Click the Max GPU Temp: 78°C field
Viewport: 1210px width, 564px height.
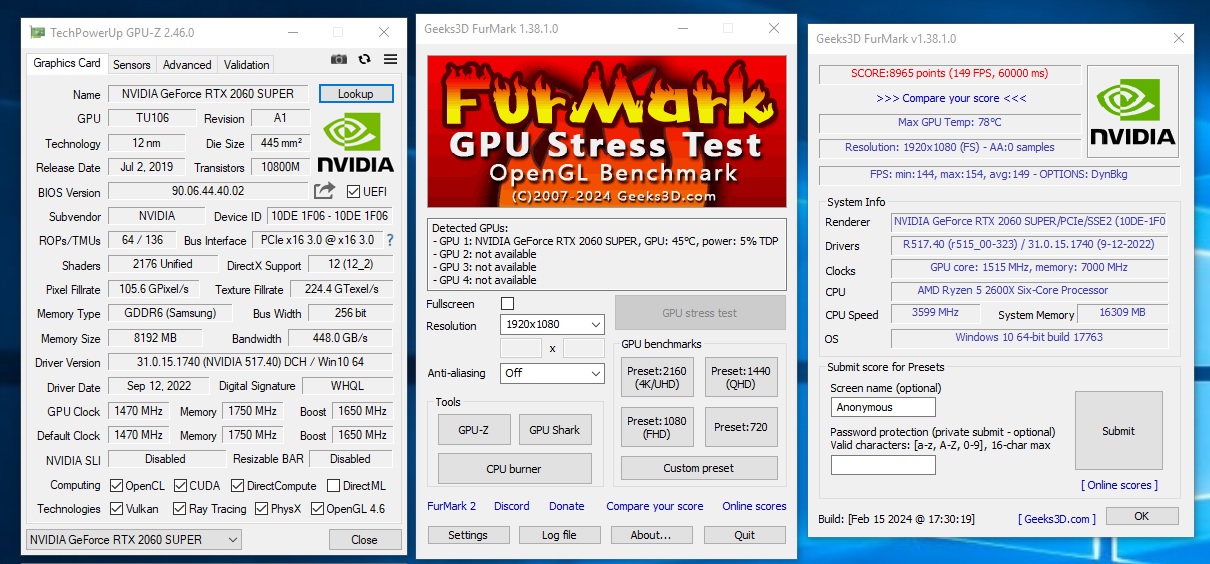point(949,122)
